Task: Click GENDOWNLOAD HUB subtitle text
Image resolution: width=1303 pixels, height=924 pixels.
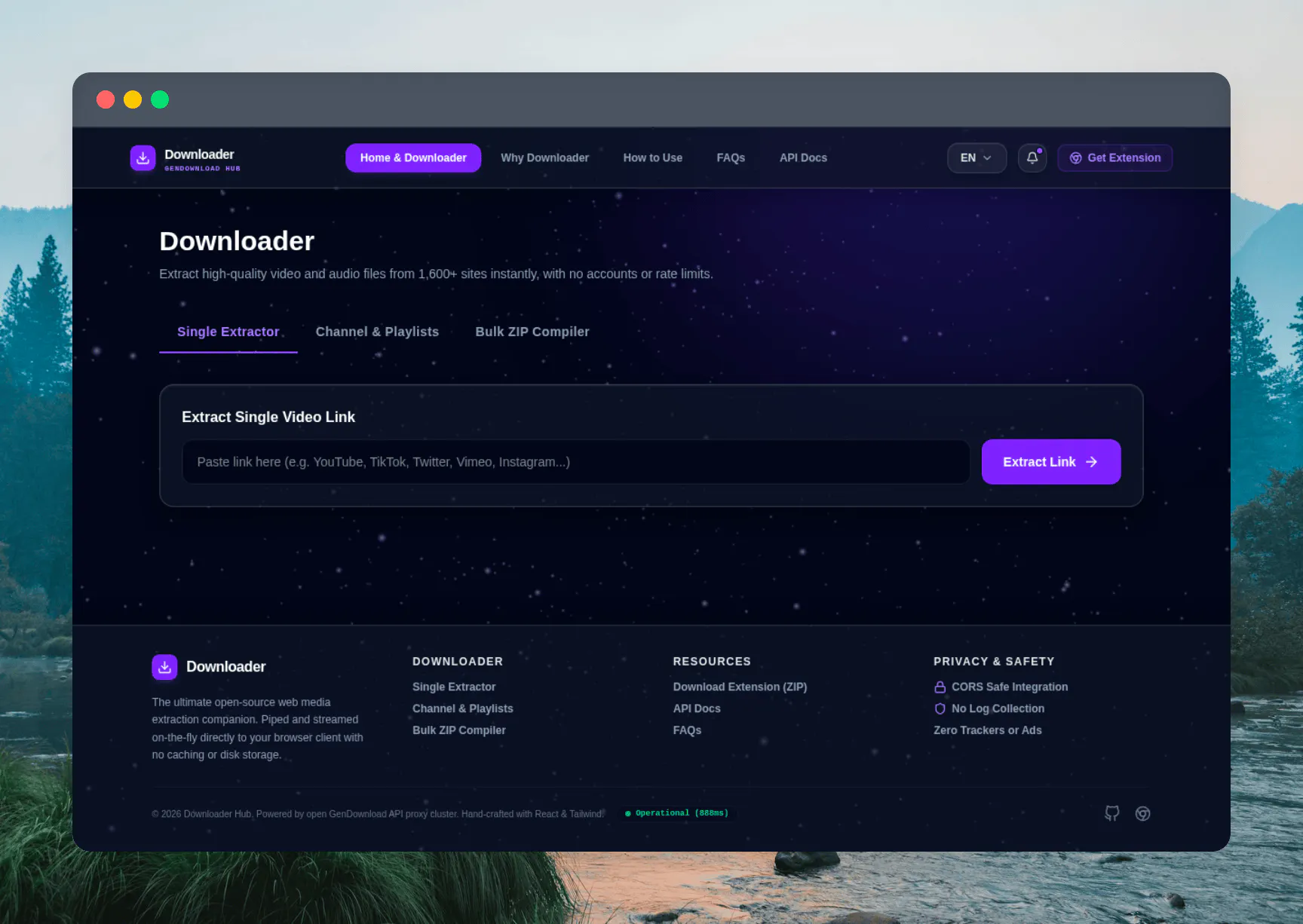Action: point(202,169)
